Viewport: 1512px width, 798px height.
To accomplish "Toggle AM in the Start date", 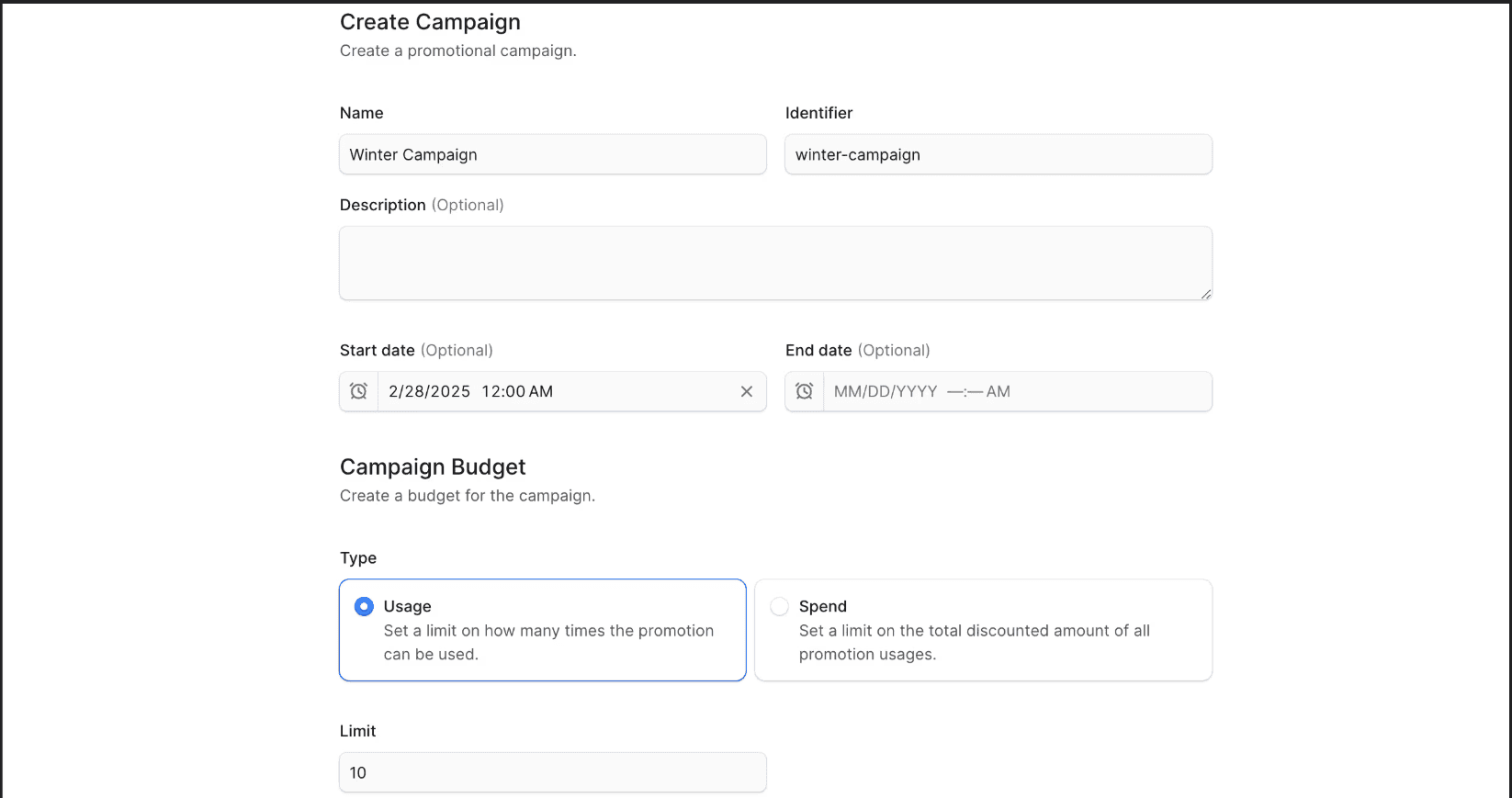I will 540,391.
